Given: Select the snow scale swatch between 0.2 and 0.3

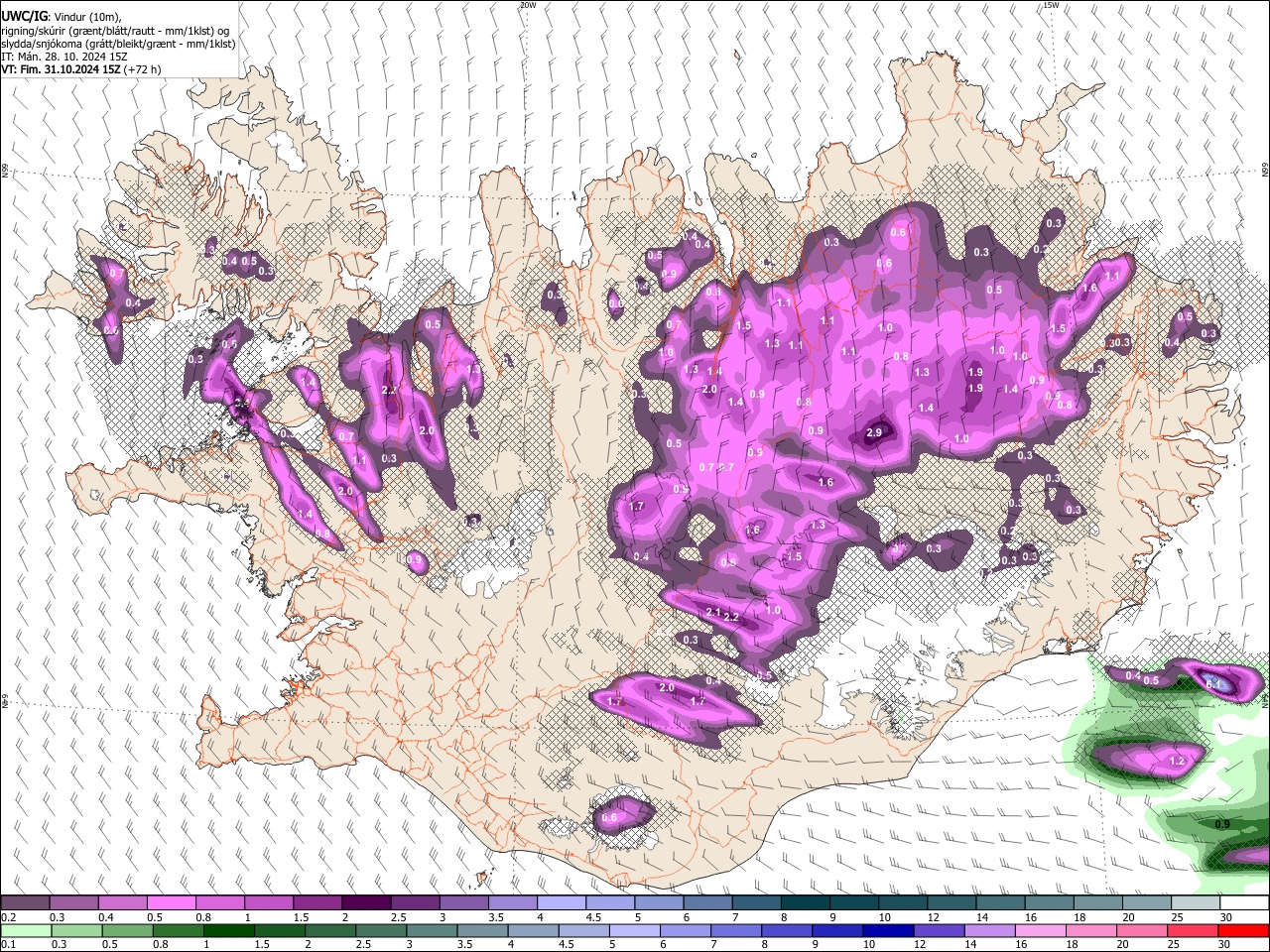Looking at the screenshot, I should click(x=25, y=903).
